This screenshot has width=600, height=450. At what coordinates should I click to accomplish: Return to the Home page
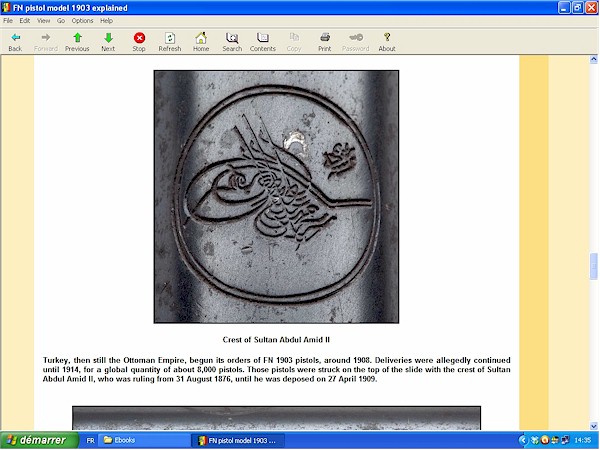coord(201,42)
